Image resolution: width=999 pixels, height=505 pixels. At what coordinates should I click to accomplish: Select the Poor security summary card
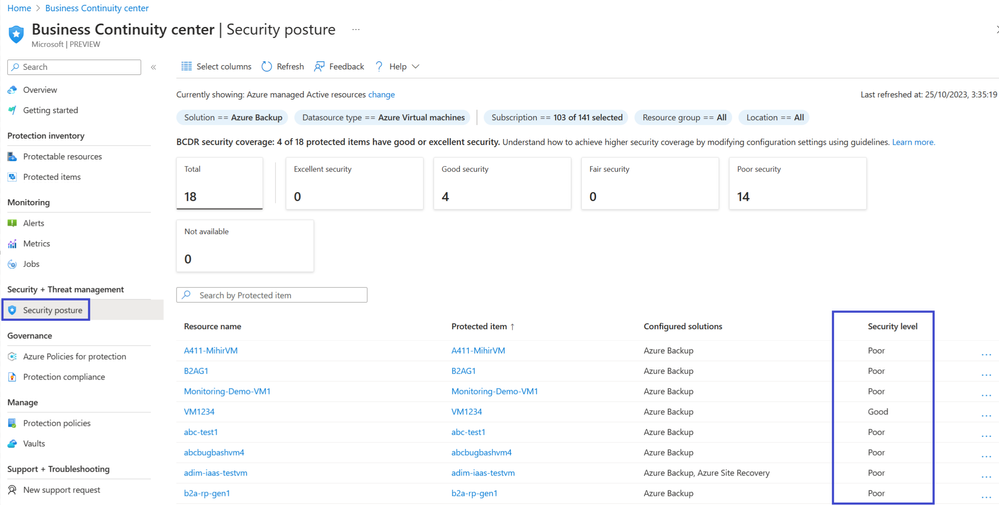[798, 183]
